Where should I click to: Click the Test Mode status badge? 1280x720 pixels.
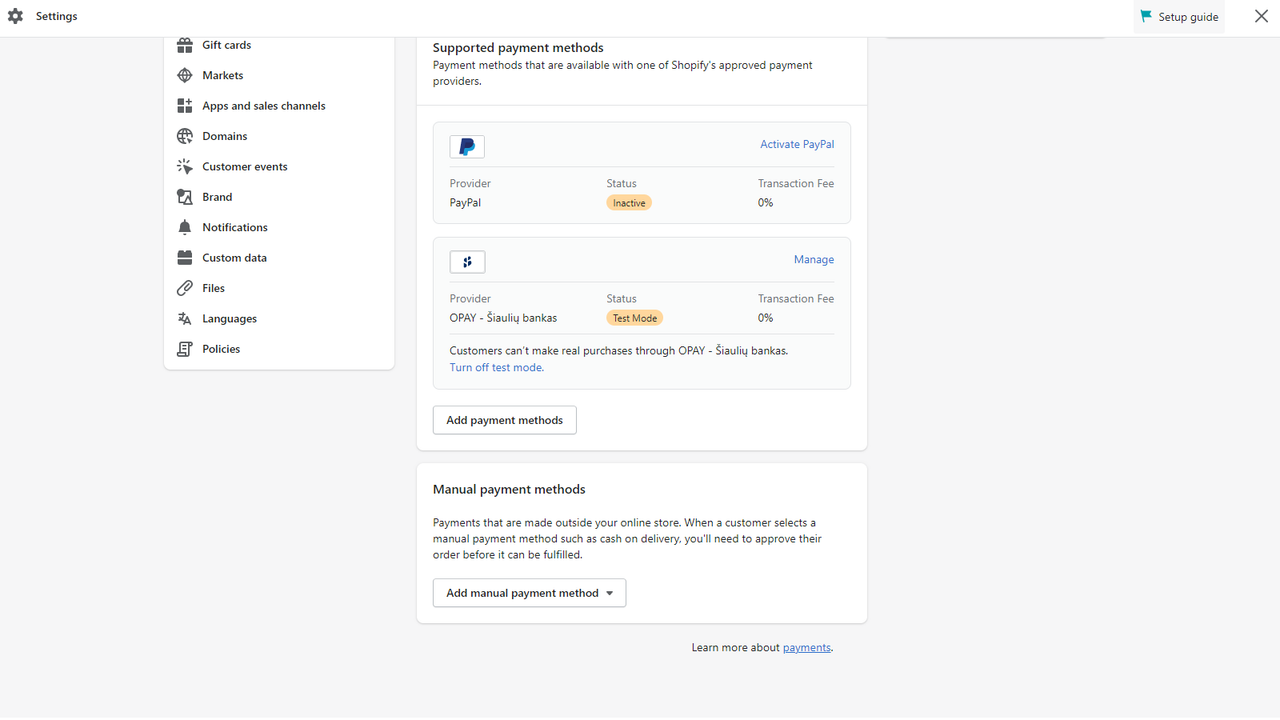(x=635, y=318)
